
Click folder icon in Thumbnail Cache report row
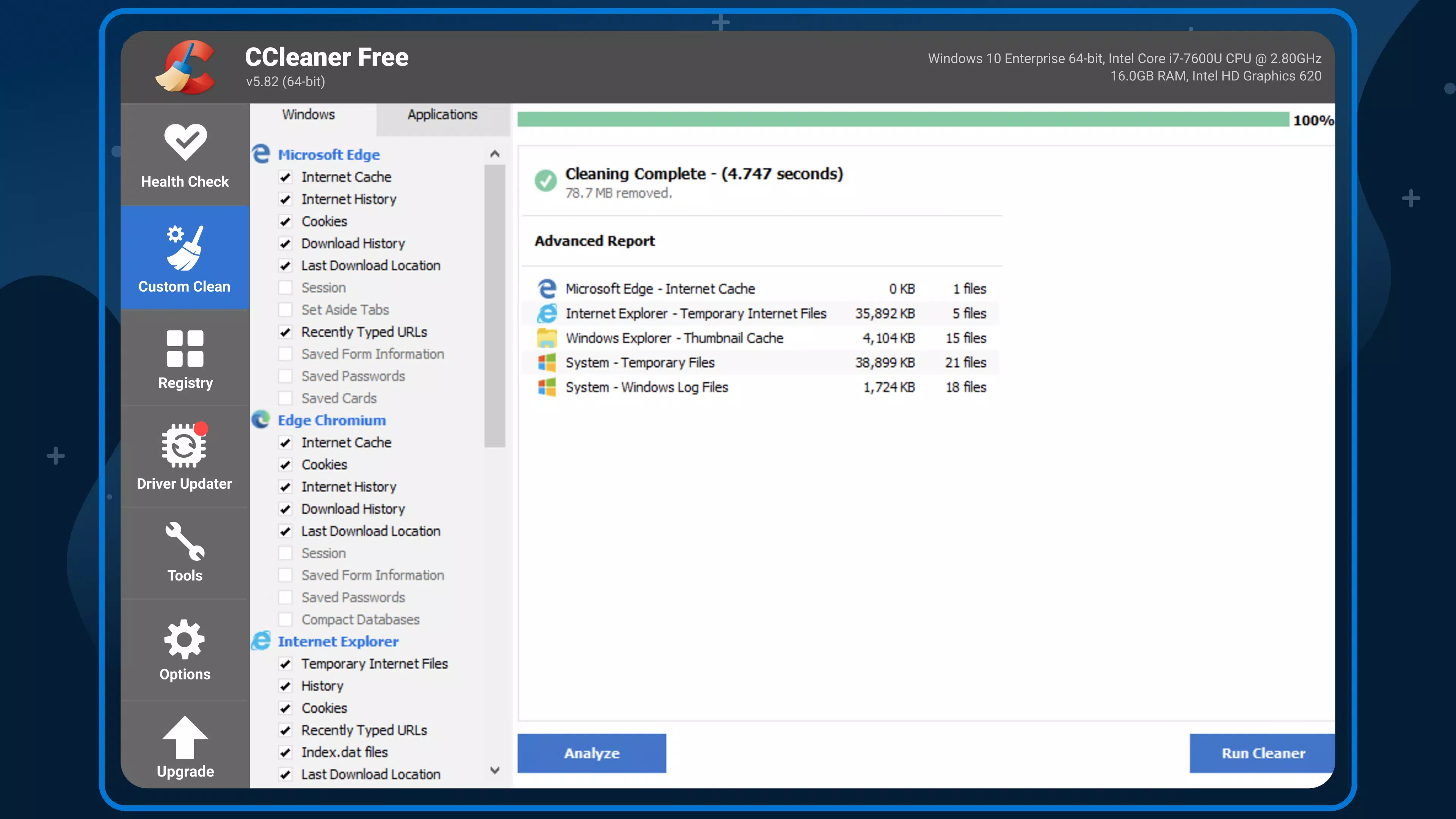[x=546, y=337]
